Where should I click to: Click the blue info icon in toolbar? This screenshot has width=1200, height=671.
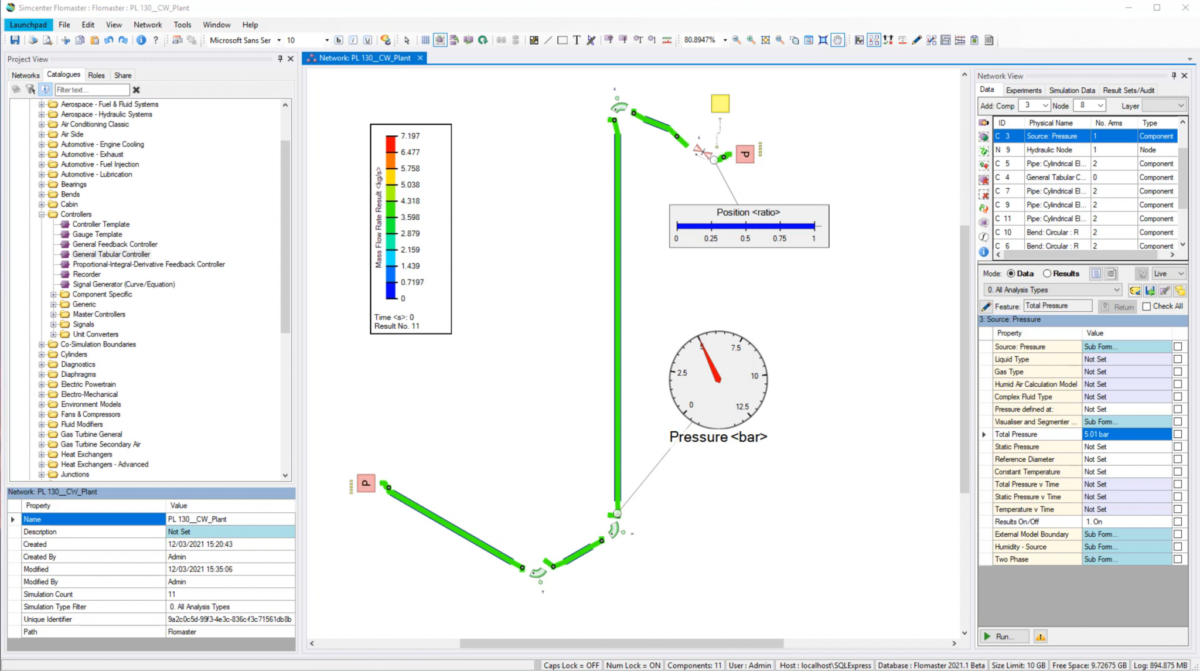141,40
